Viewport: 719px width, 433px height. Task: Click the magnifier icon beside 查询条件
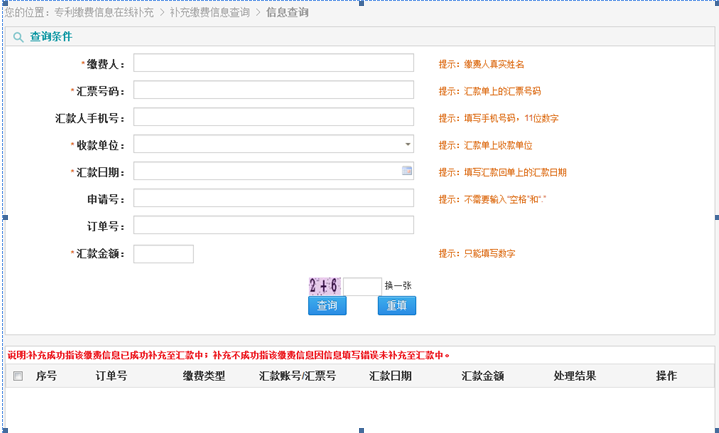pos(18,37)
